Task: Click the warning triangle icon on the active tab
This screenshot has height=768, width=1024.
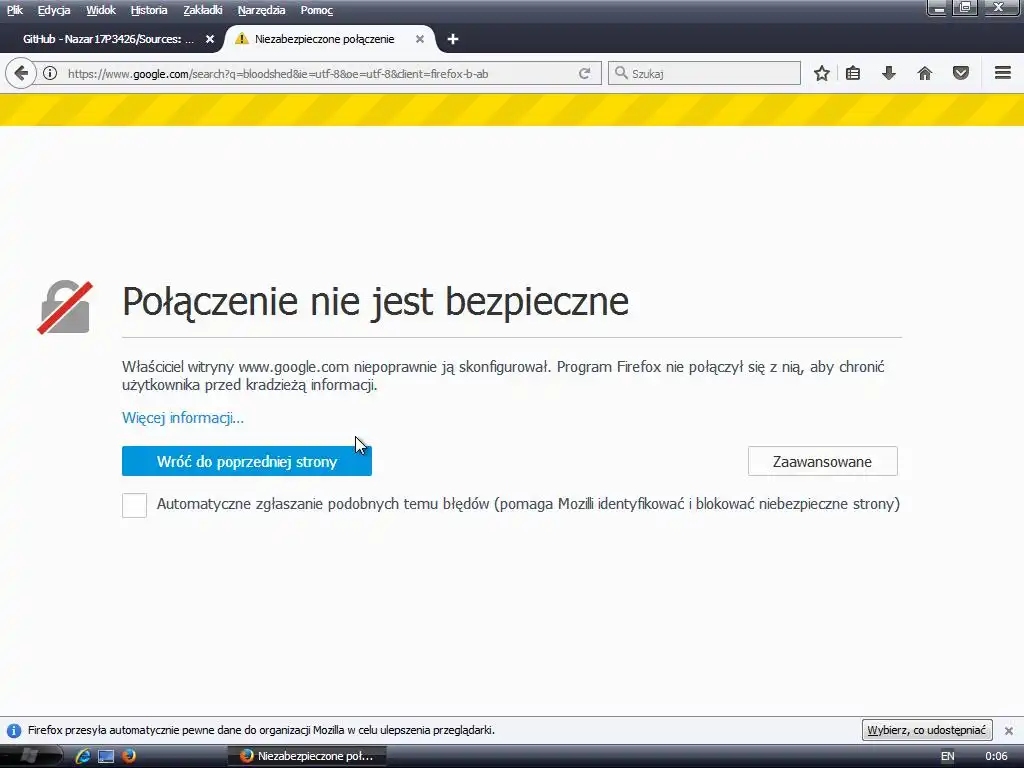Action: coord(242,39)
